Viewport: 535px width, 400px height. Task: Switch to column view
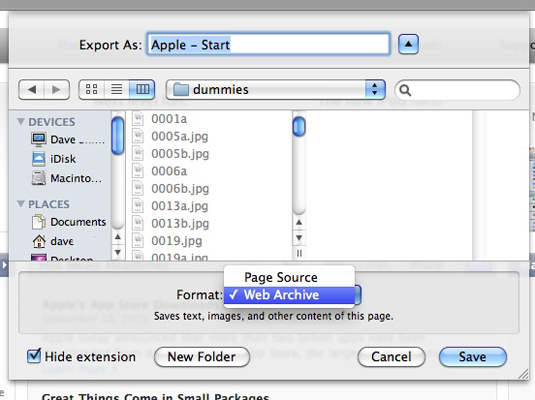point(142,90)
